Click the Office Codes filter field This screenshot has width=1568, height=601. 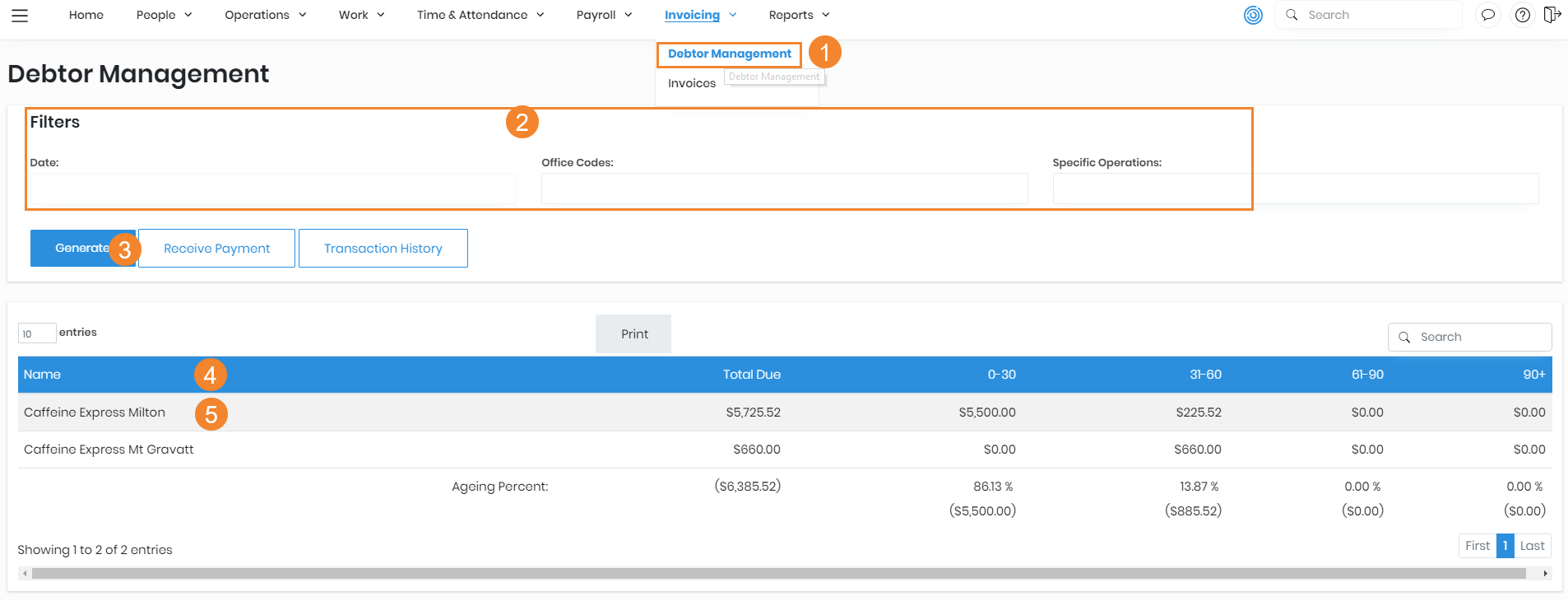tap(784, 189)
